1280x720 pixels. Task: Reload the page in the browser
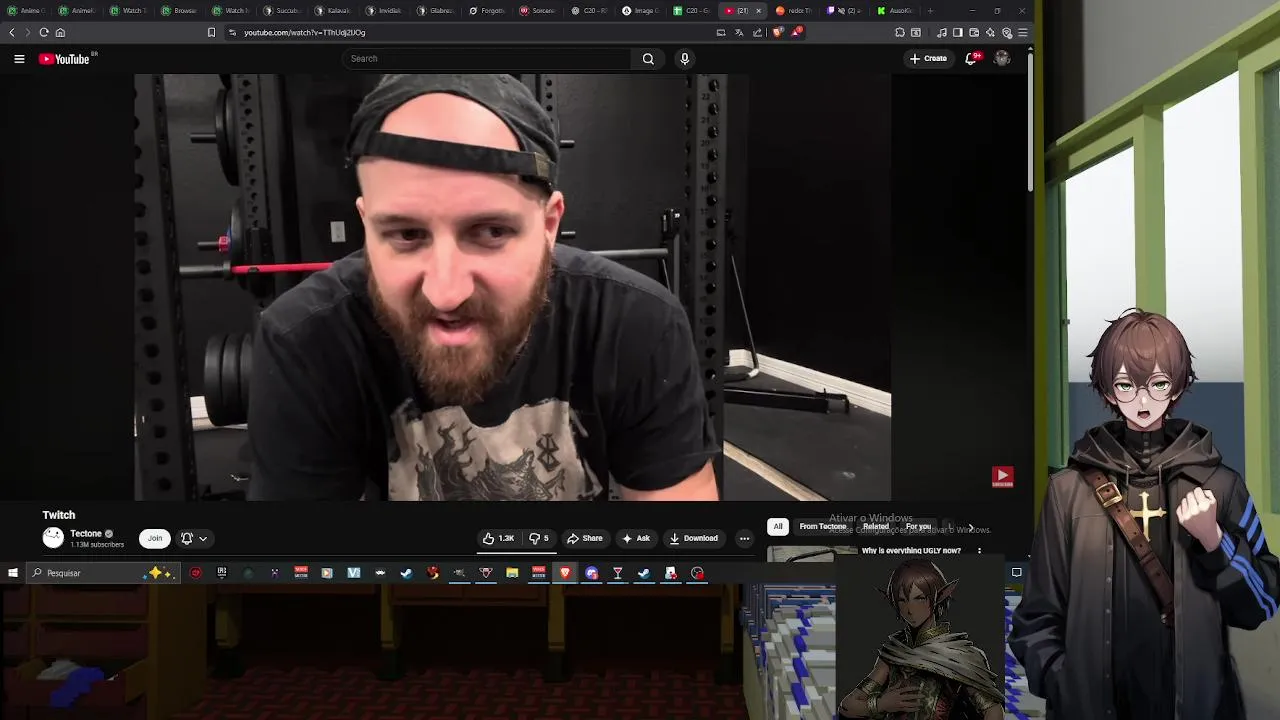point(44,32)
